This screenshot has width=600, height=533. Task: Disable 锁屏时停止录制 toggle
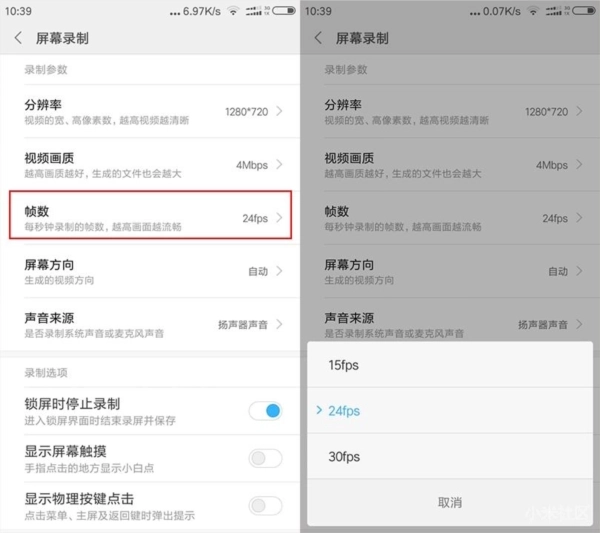265,411
